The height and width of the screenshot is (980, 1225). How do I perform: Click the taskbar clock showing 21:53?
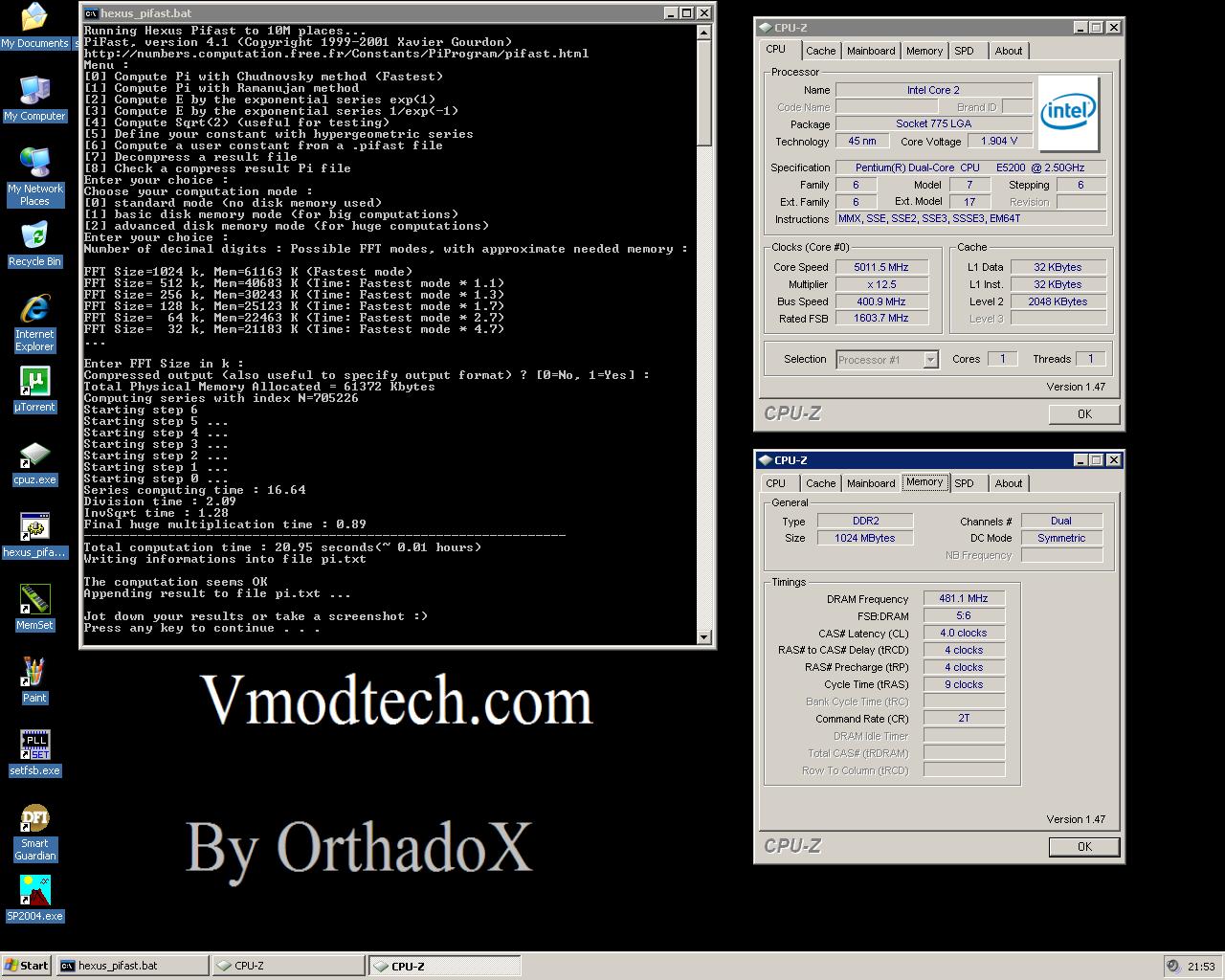[1200, 967]
